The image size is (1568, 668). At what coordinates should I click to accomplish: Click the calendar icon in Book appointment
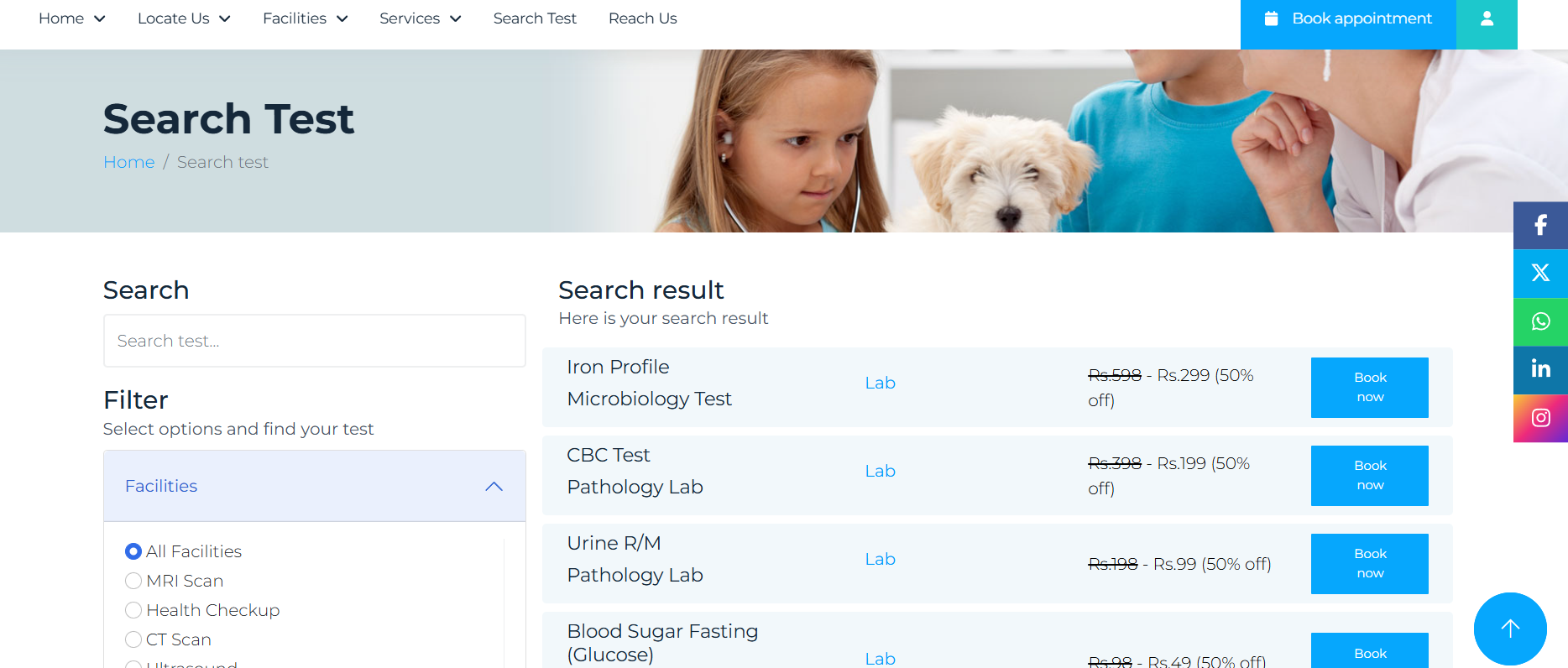(x=1271, y=18)
